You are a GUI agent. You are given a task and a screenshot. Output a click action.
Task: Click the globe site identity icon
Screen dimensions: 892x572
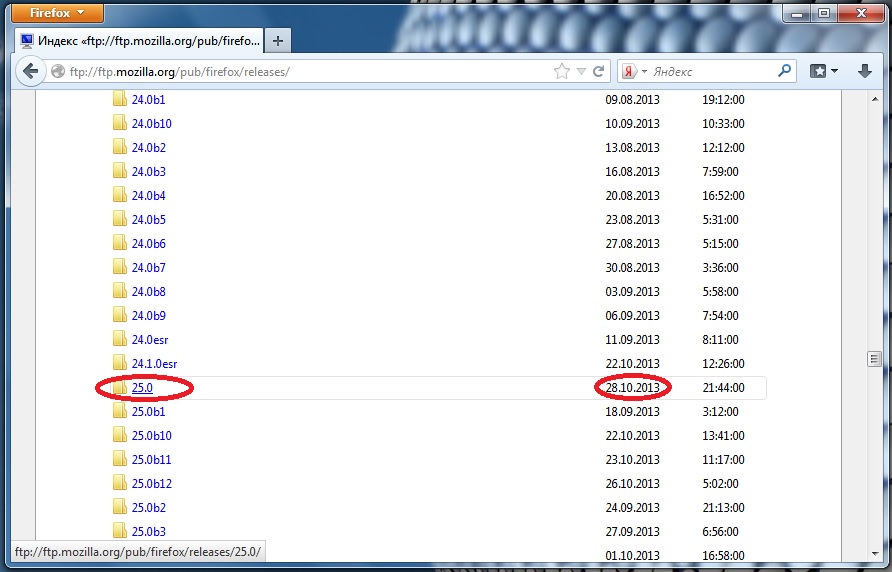[58, 72]
